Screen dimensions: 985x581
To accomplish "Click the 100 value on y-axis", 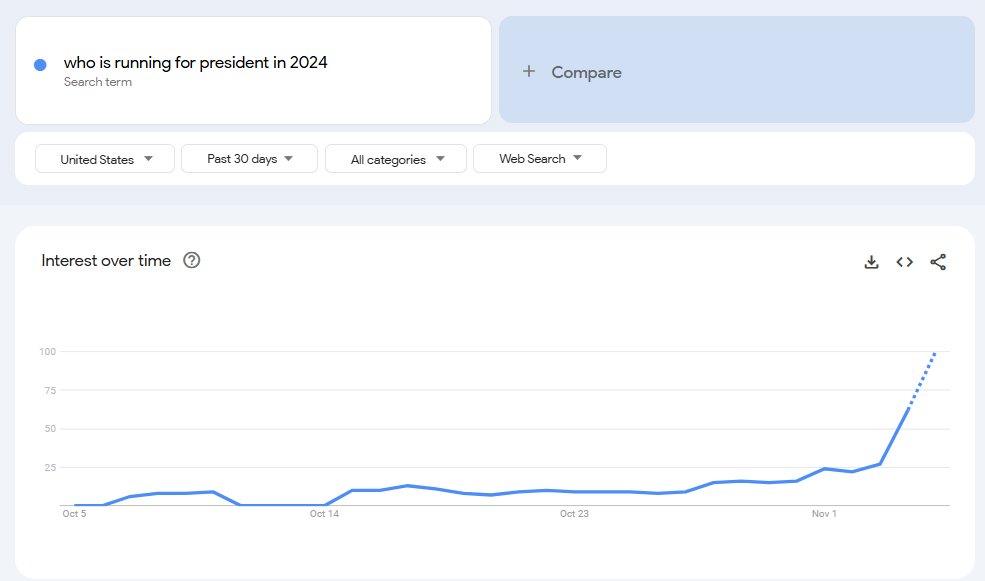I will click(48, 352).
